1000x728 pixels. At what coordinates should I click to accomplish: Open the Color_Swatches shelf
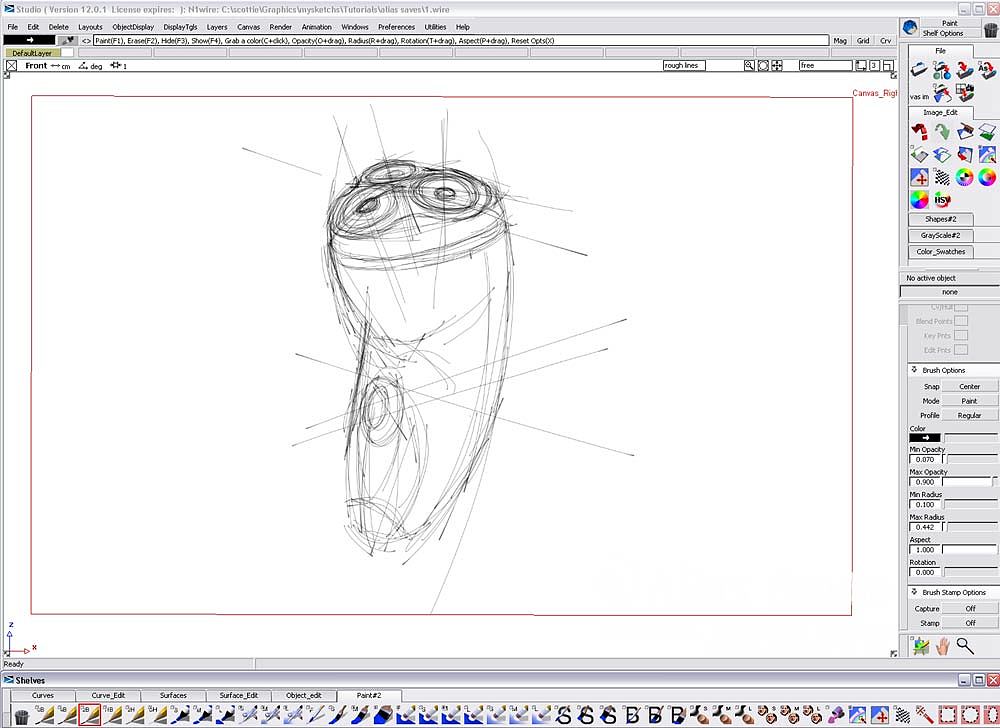pyautogui.click(x=941, y=252)
